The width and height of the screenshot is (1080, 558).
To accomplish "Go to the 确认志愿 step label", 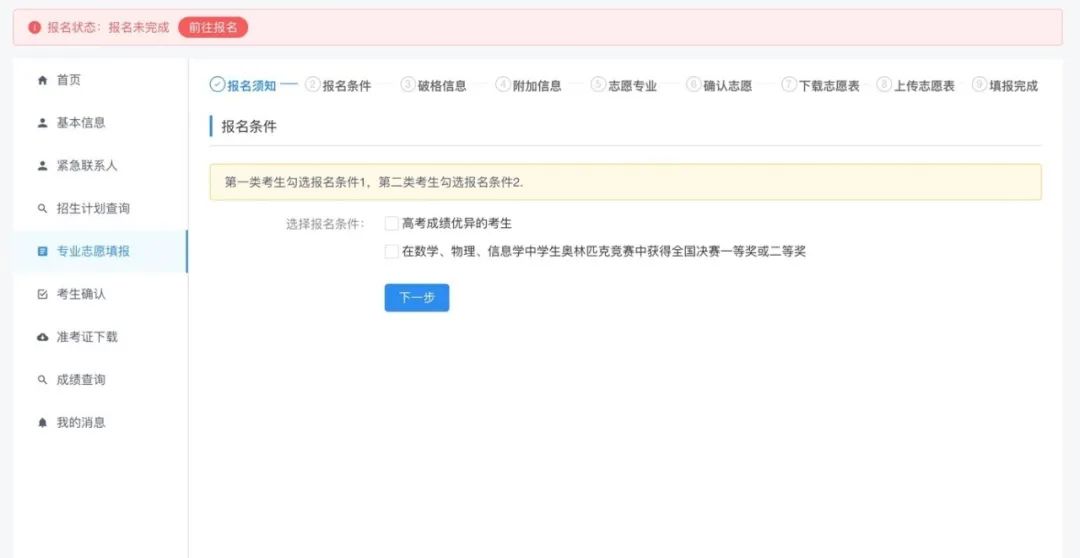I will click(727, 86).
